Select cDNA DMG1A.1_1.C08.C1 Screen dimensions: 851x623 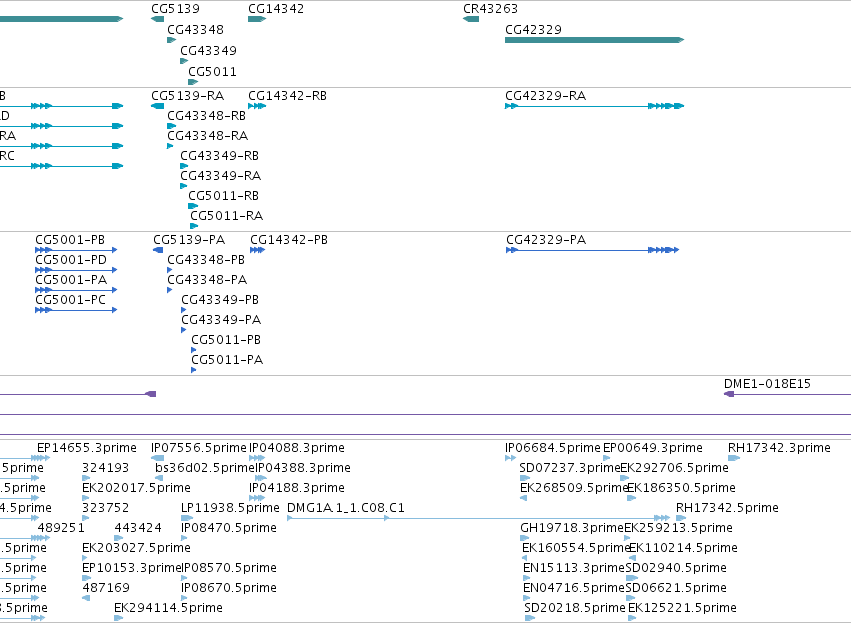pos(345,508)
